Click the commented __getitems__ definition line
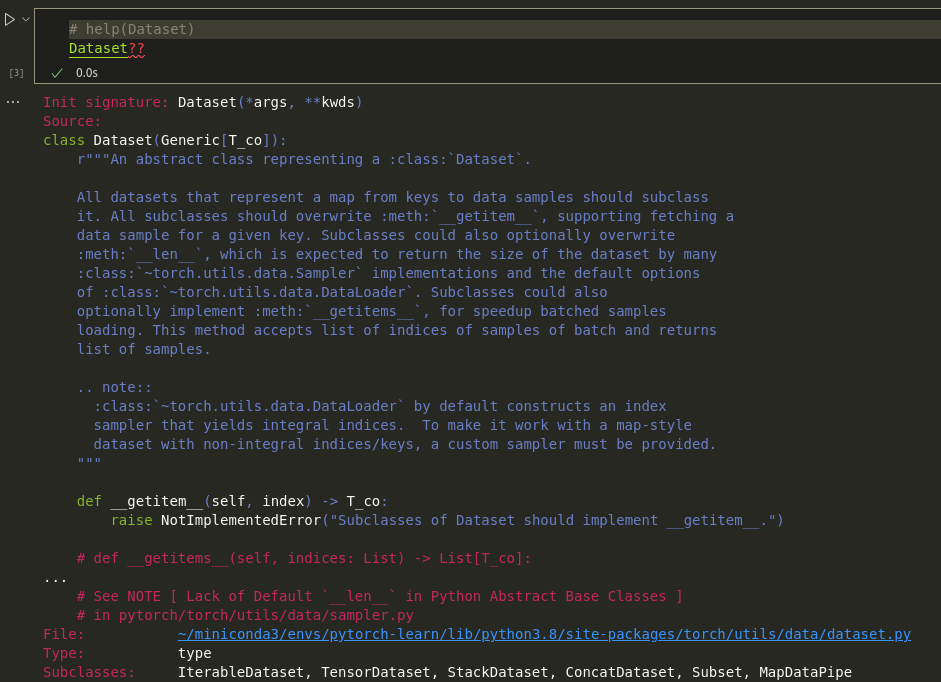The image size is (941, 682). [x=304, y=558]
